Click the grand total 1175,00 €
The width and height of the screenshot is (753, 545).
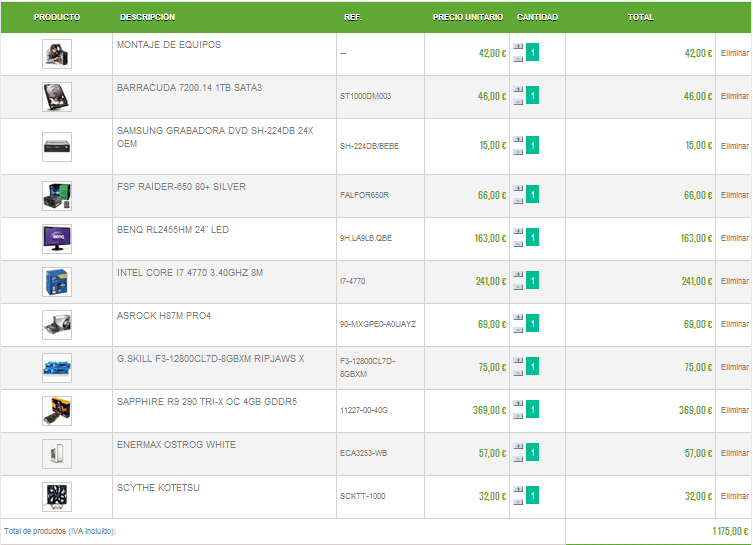[730, 531]
